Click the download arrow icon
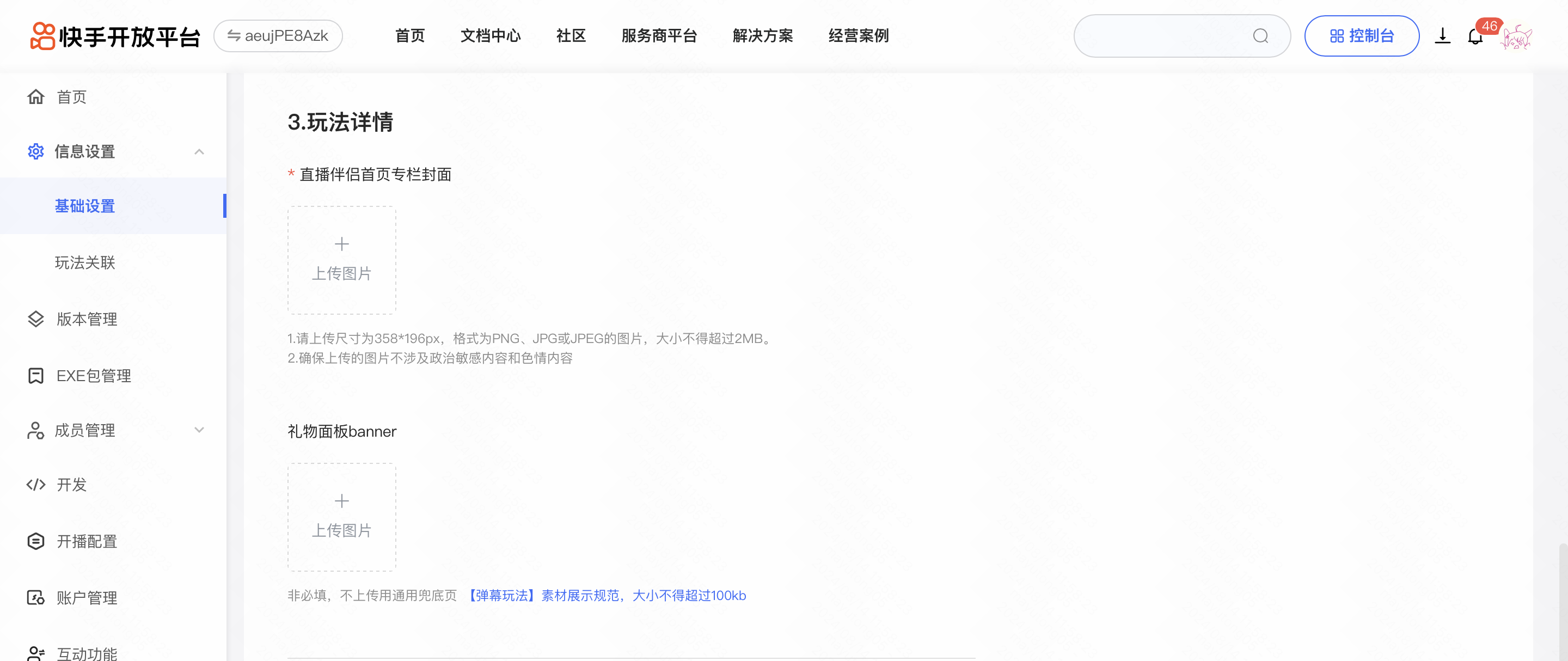This screenshot has height=661, width=1568. tap(1442, 36)
